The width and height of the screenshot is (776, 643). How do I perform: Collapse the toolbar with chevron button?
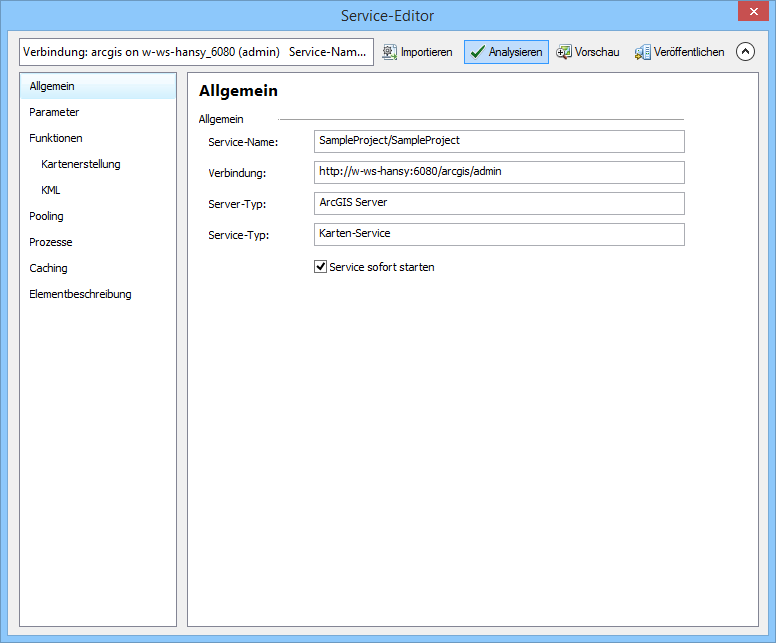(745, 52)
